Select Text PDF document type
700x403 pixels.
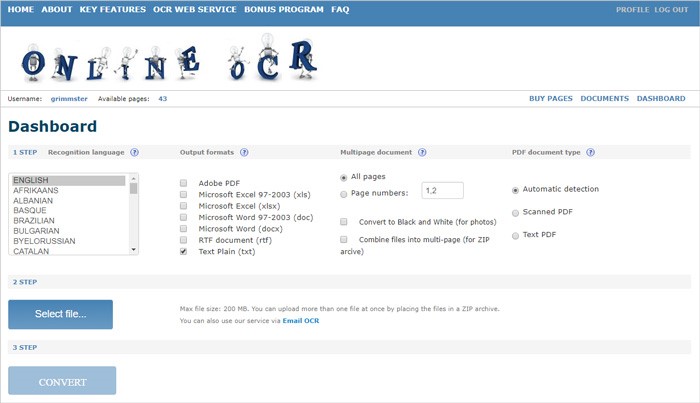(x=515, y=236)
